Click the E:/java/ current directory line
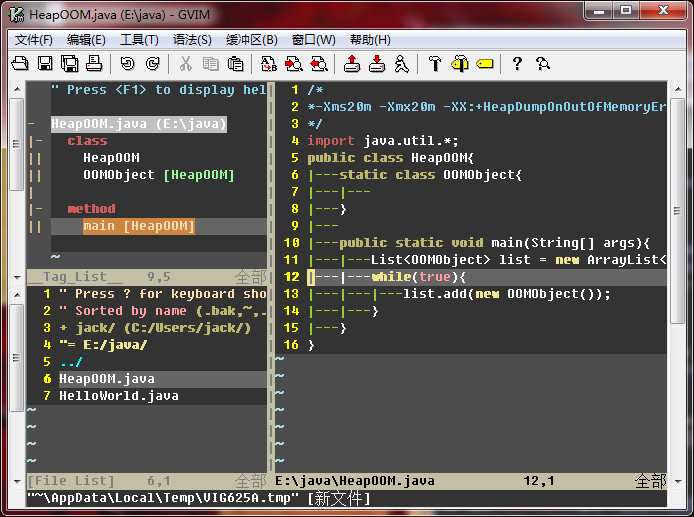694x517 pixels. point(103,345)
